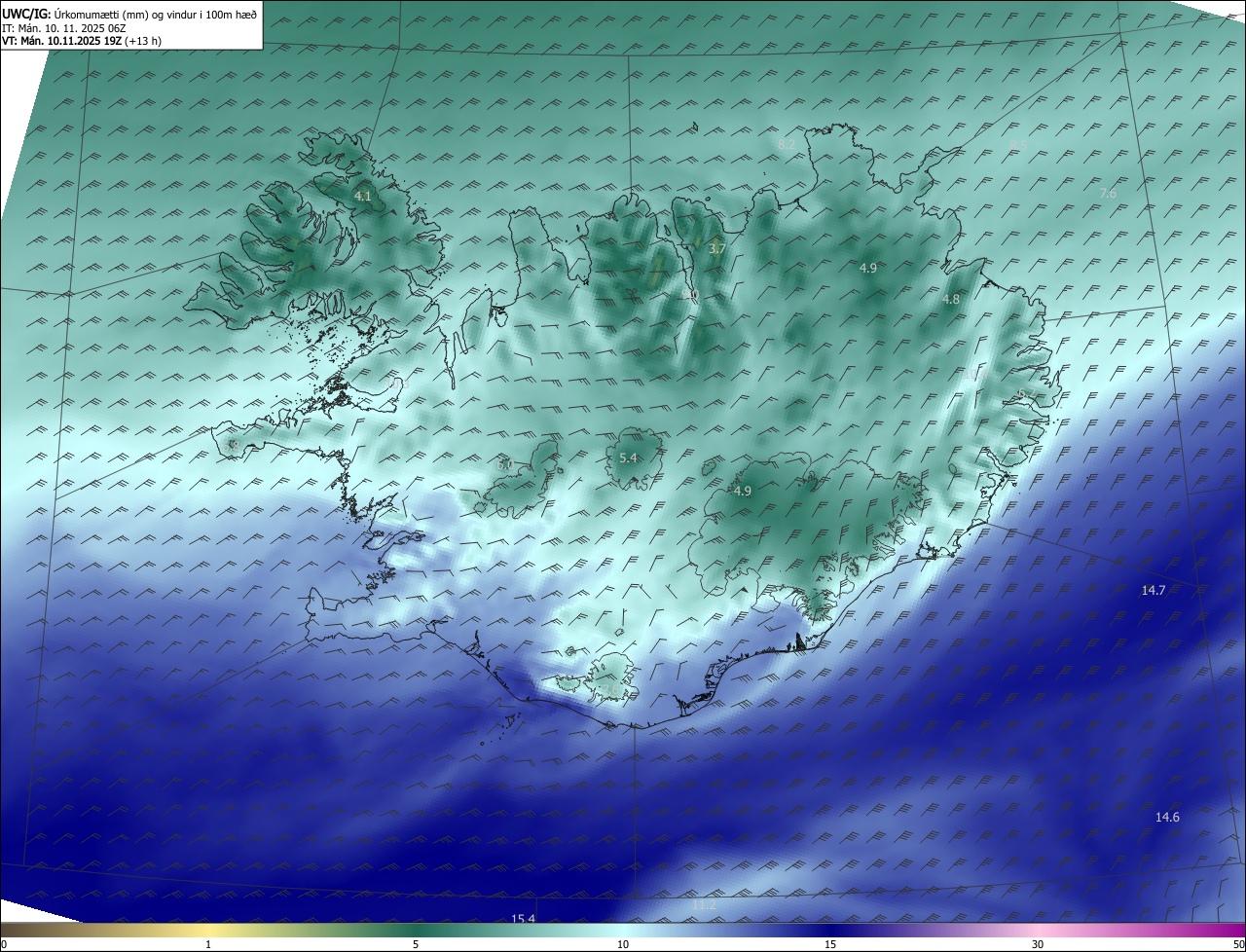Image resolution: width=1246 pixels, height=952 pixels.
Task: Click the 6.8 value label
Action: pos(232,446)
